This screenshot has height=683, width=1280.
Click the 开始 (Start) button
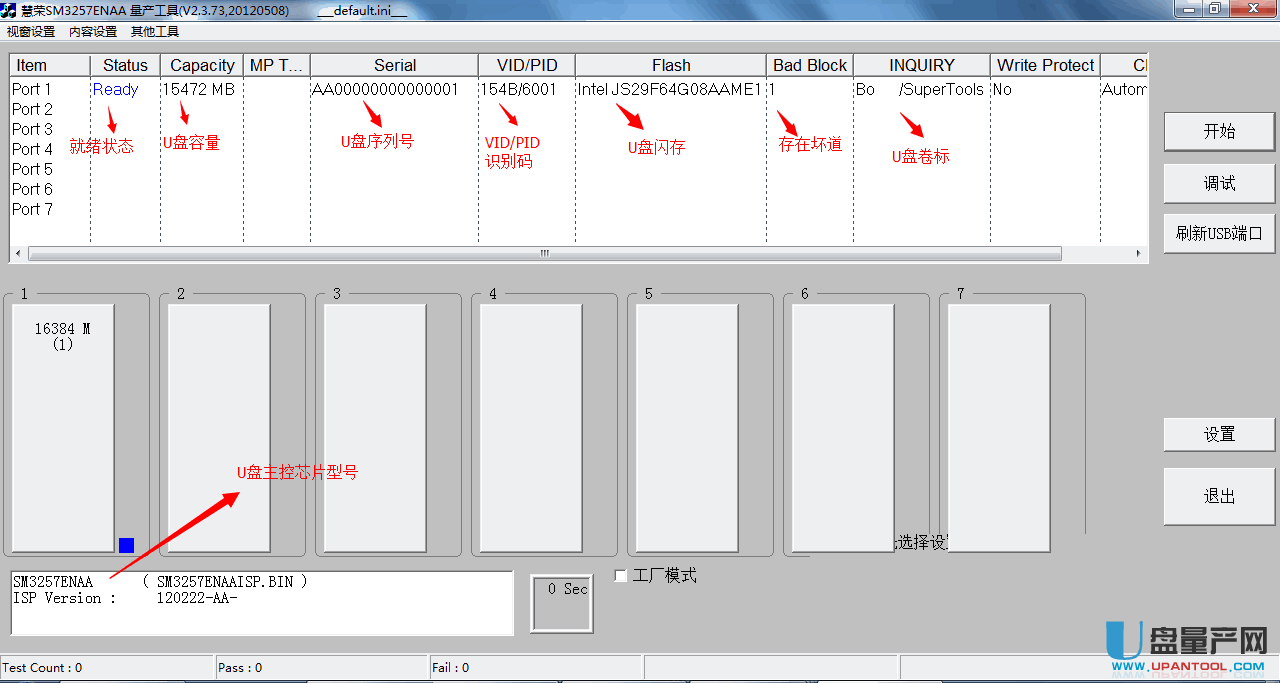pos(1219,132)
